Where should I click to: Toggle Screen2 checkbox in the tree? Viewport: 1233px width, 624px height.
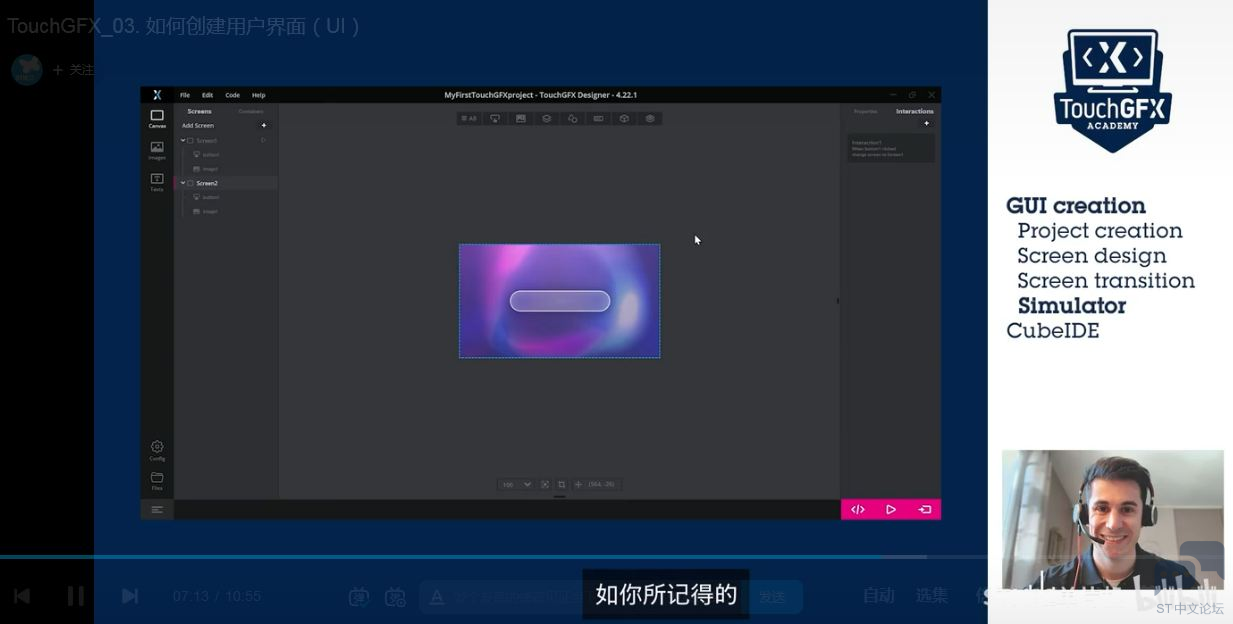(191, 184)
